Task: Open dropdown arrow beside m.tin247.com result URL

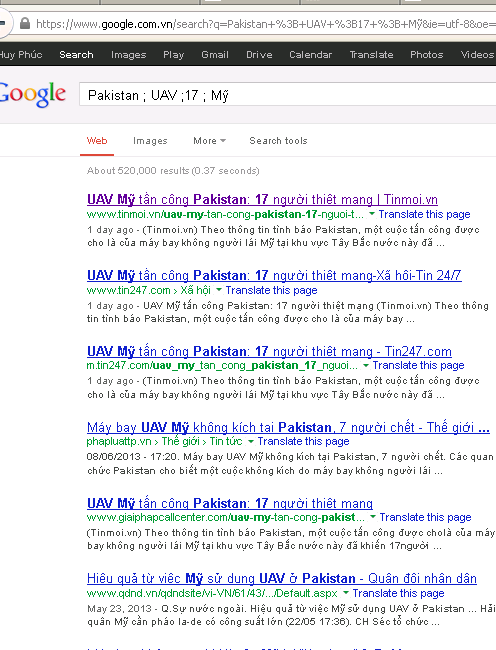Action: 366,365
